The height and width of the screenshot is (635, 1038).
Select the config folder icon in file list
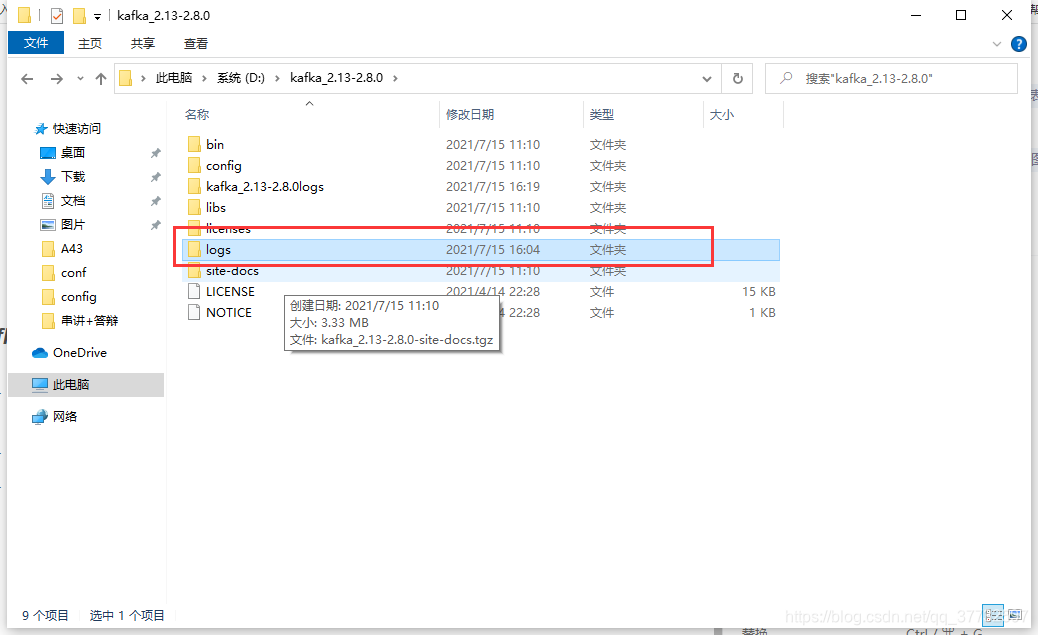click(x=194, y=166)
